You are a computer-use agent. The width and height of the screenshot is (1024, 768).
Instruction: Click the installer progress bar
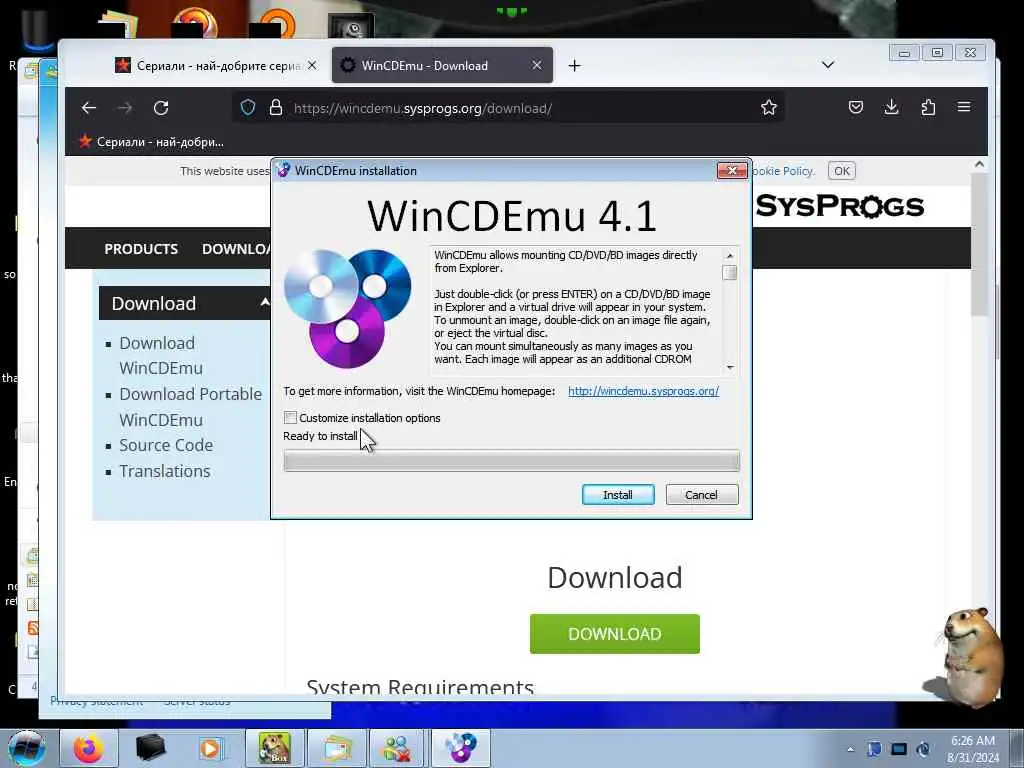pos(511,460)
